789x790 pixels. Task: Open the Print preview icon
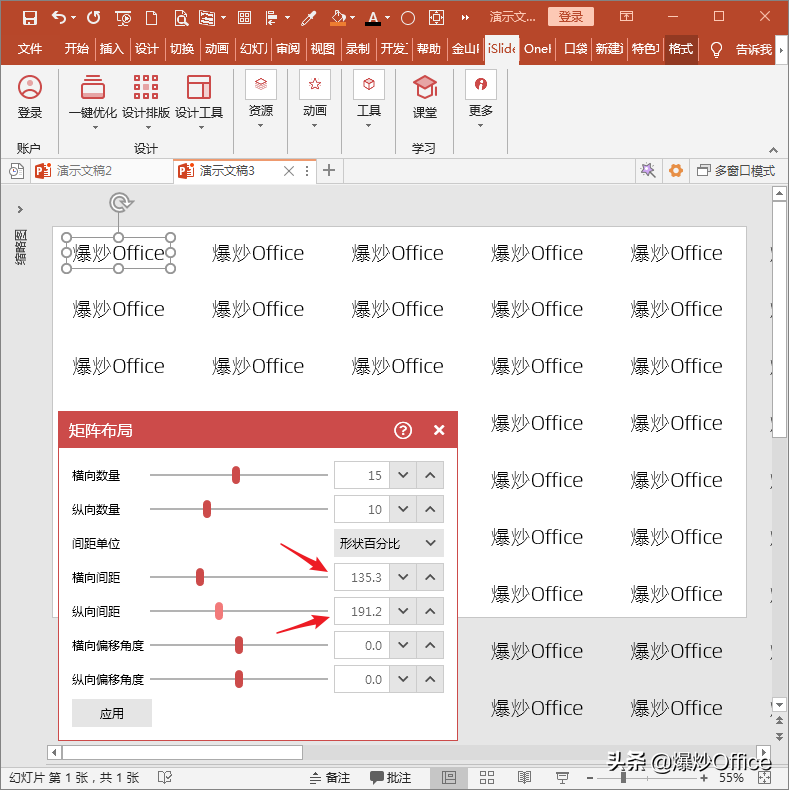pyautogui.click(x=180, y=19)
